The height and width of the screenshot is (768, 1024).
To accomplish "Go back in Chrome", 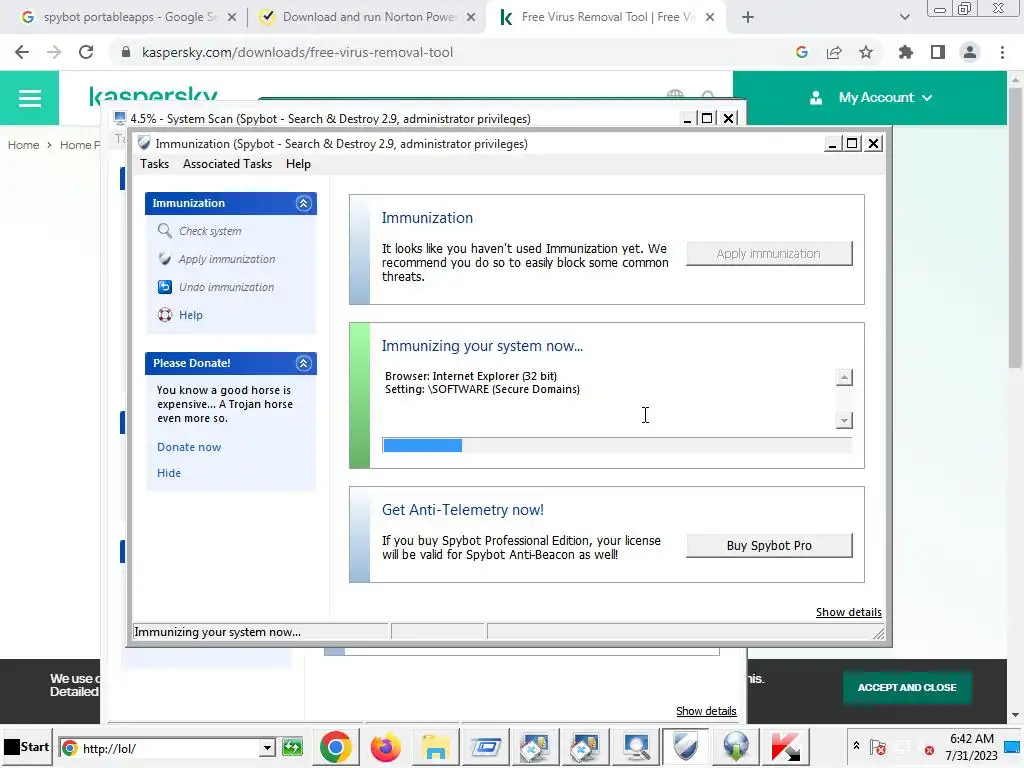I will (22, 52).
